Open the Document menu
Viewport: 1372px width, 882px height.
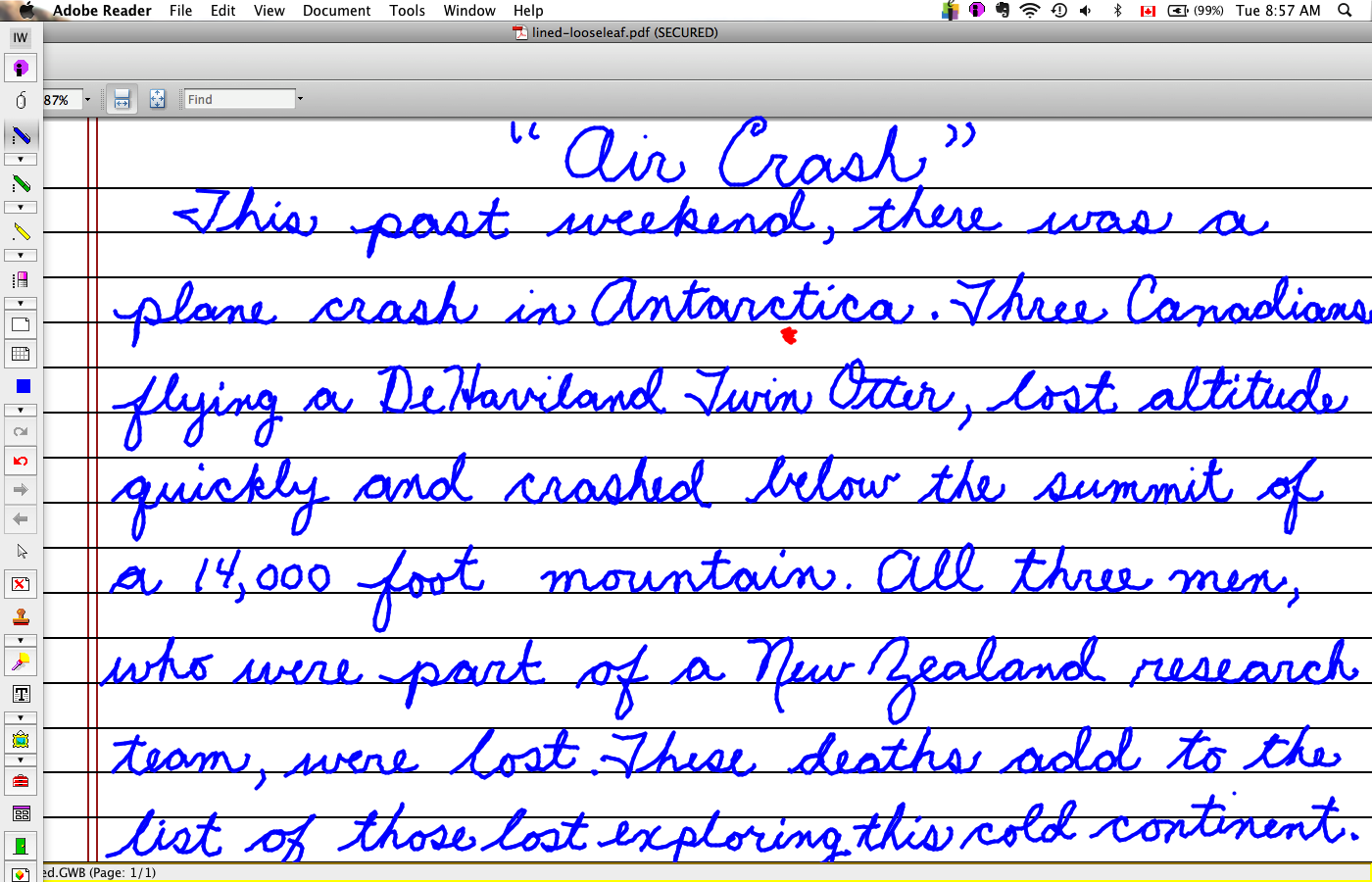point(336,11)
